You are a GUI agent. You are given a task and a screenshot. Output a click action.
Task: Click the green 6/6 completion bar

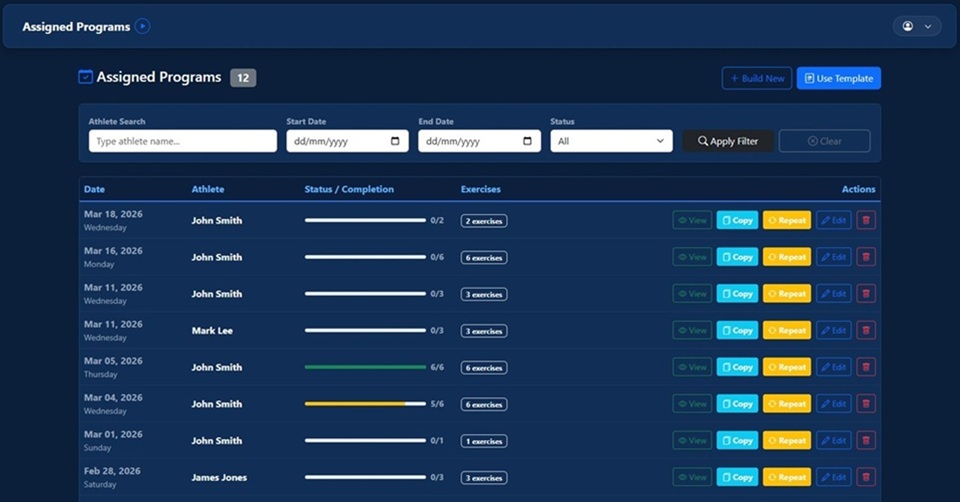point(365,367)
